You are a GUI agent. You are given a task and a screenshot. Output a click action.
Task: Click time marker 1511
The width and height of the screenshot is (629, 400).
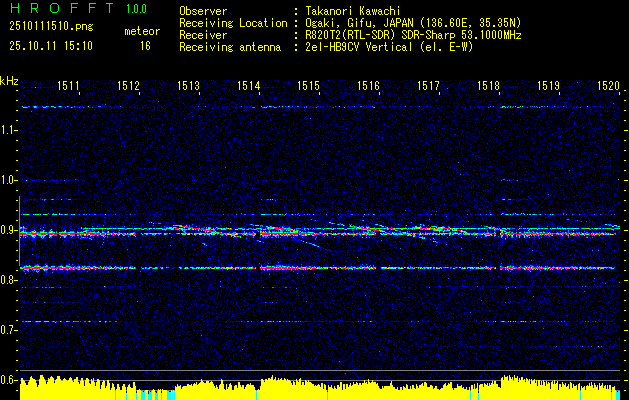tap(68, 85)
